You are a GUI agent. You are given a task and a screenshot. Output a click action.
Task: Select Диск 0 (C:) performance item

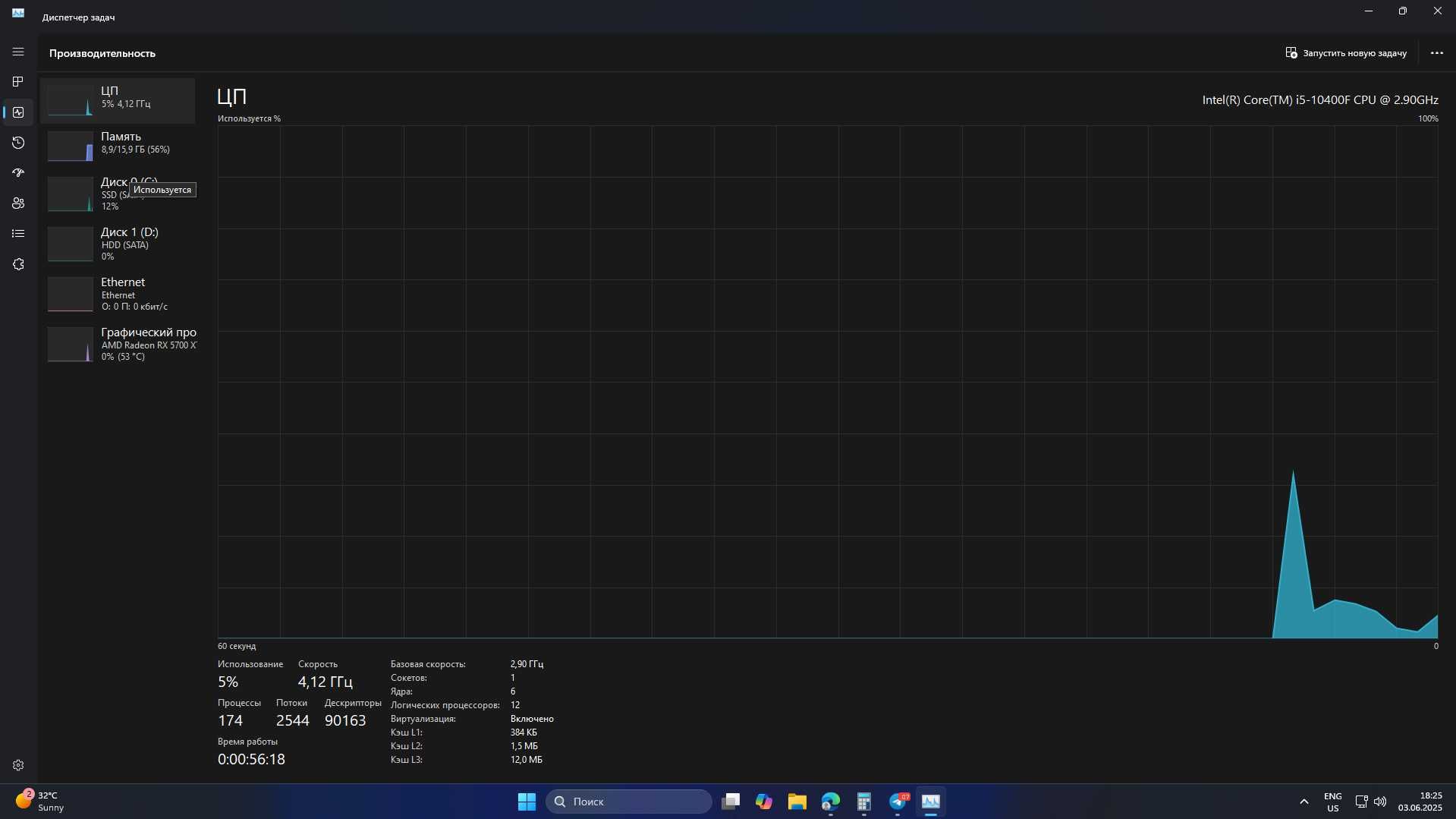118,194
